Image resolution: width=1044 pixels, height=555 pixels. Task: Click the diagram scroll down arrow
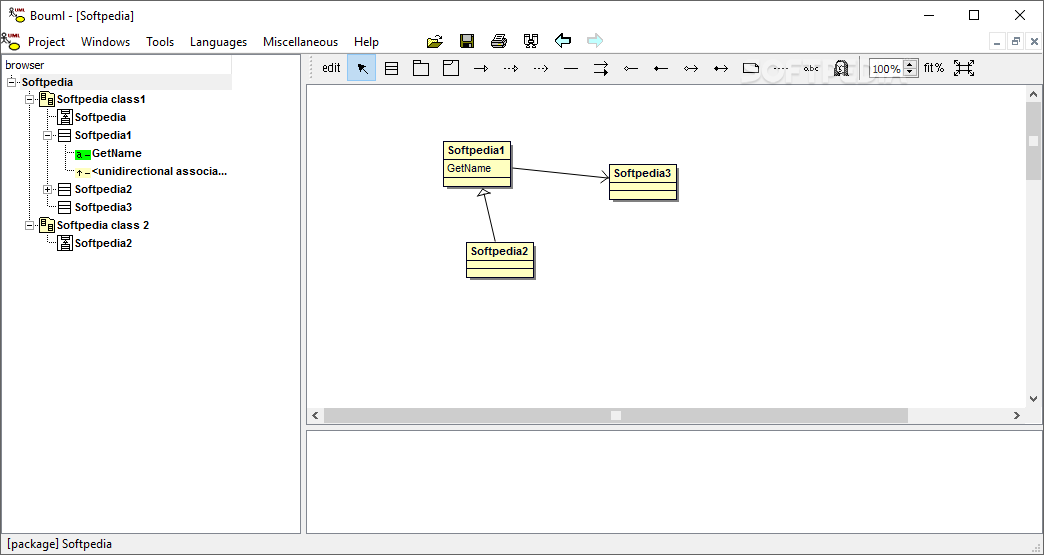coord(1033,399)
